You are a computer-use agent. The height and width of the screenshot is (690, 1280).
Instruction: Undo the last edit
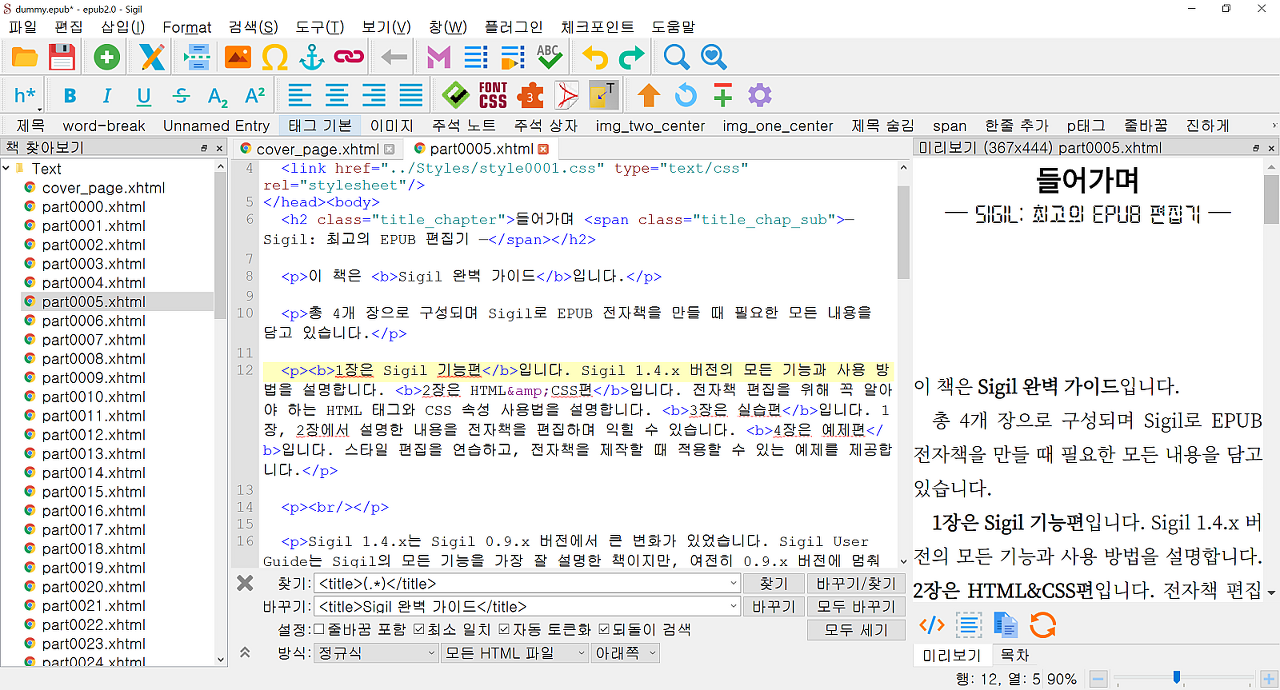tap(595, 57)
